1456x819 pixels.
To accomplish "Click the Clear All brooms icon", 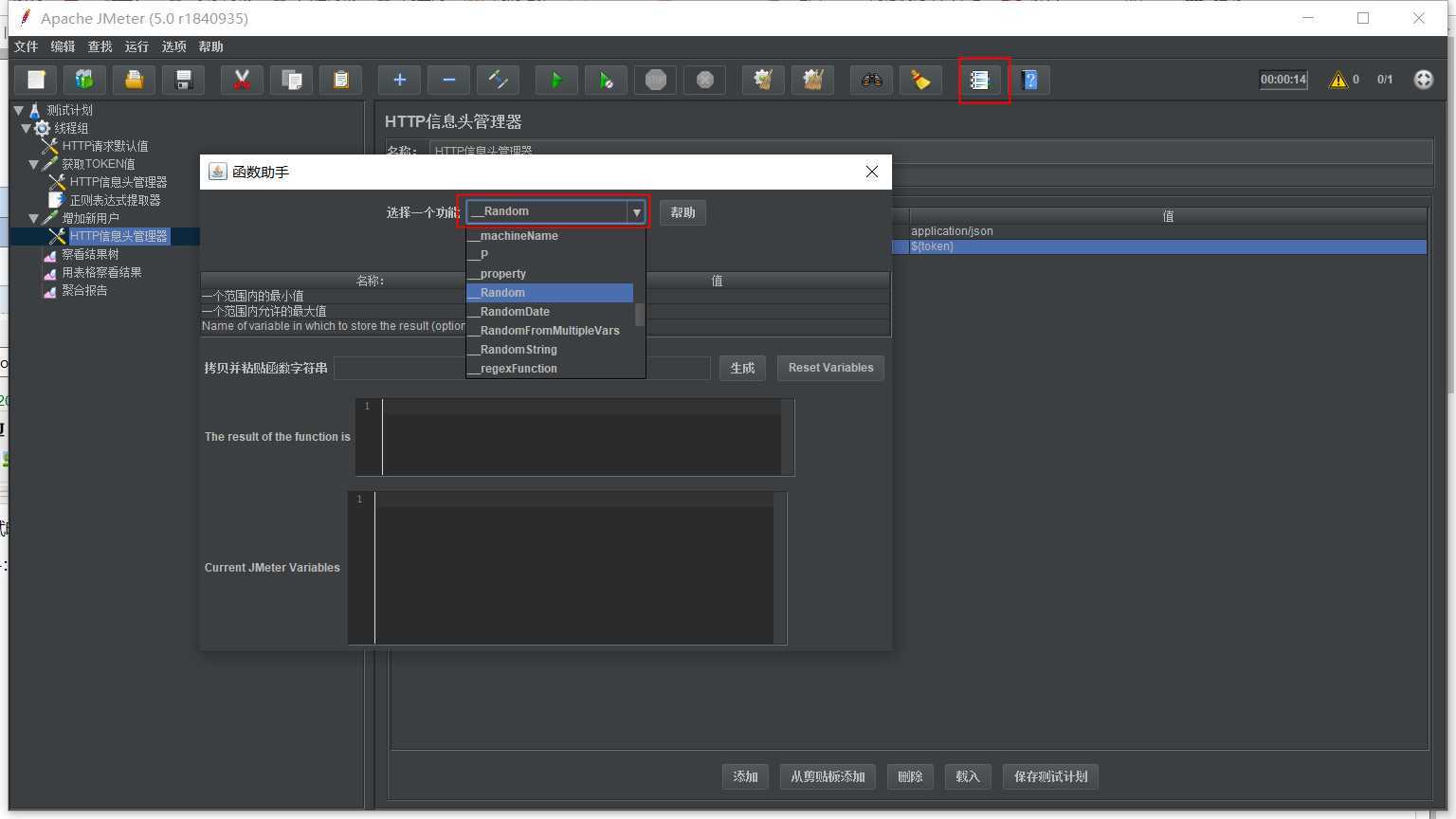I will point(812,80).
